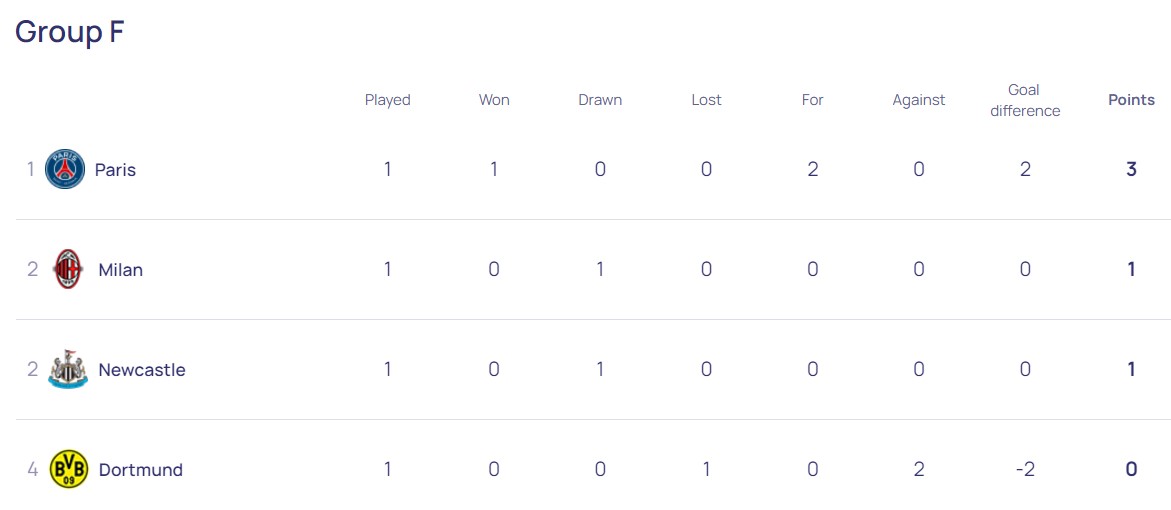Open the Newcastle team link
Viewport: 1171px width, 510px height.
point(142,370)
